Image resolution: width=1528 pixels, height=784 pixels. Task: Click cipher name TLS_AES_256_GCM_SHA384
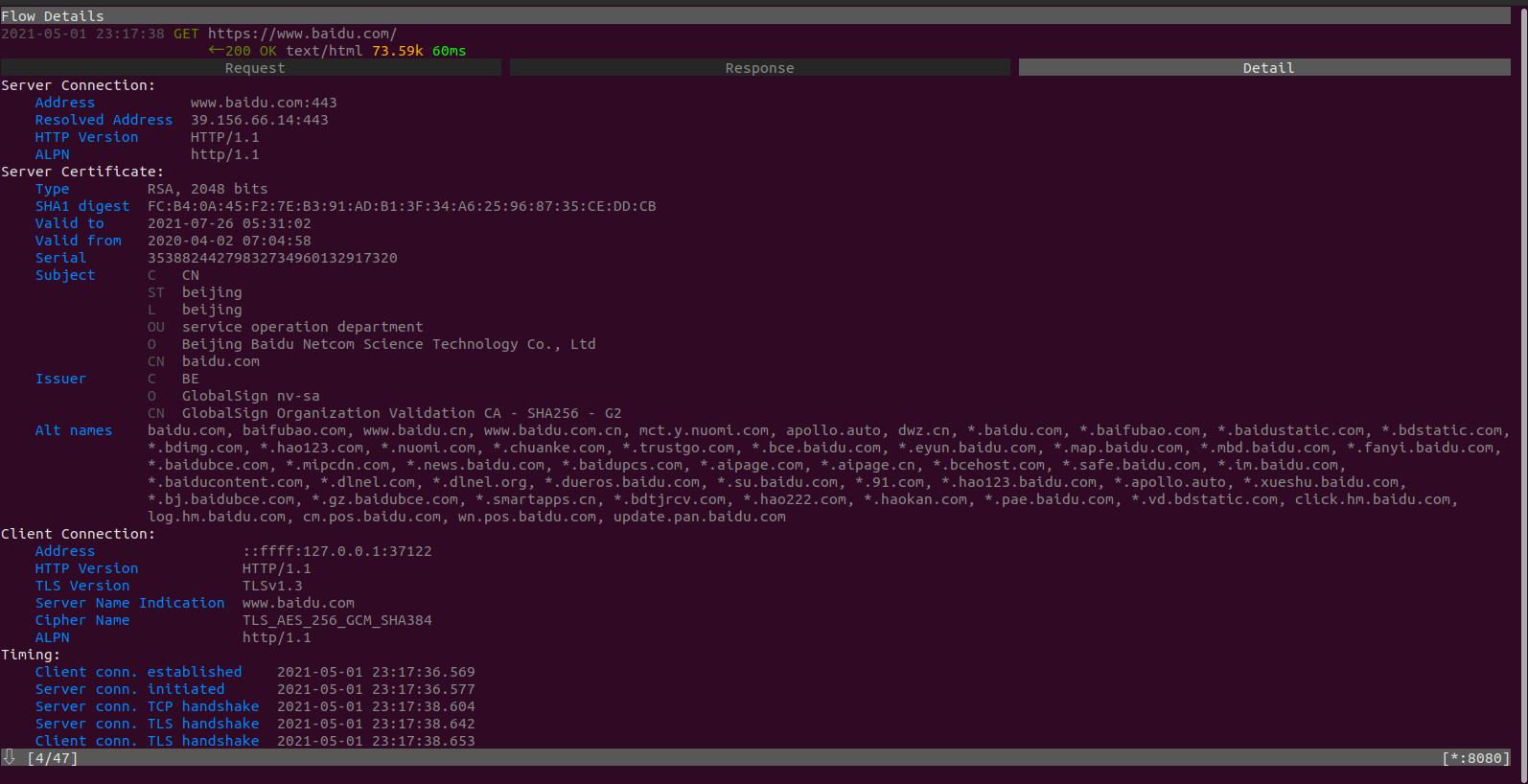click(x=336, y=620)
